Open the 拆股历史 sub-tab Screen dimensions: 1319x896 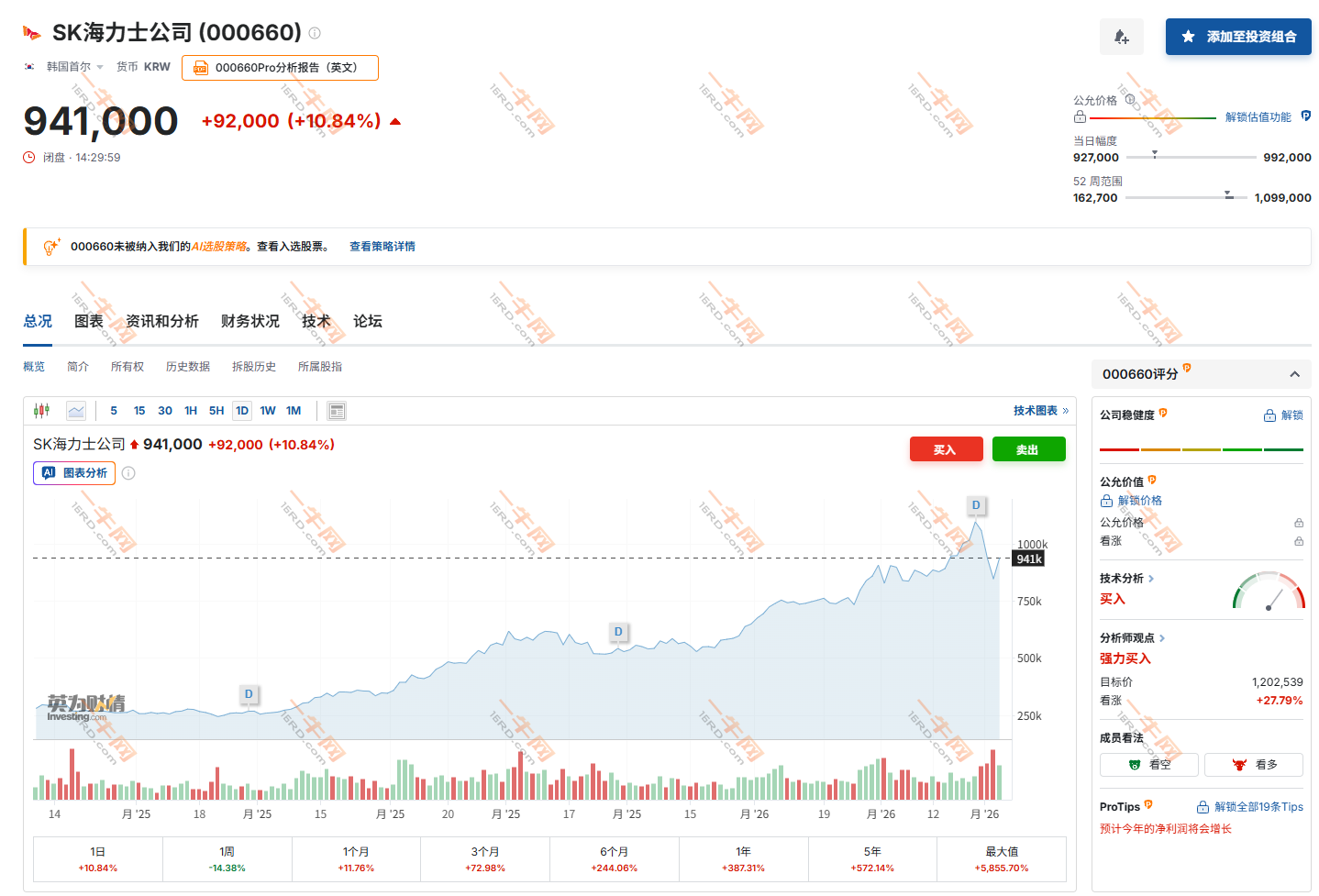pos(254,367)
